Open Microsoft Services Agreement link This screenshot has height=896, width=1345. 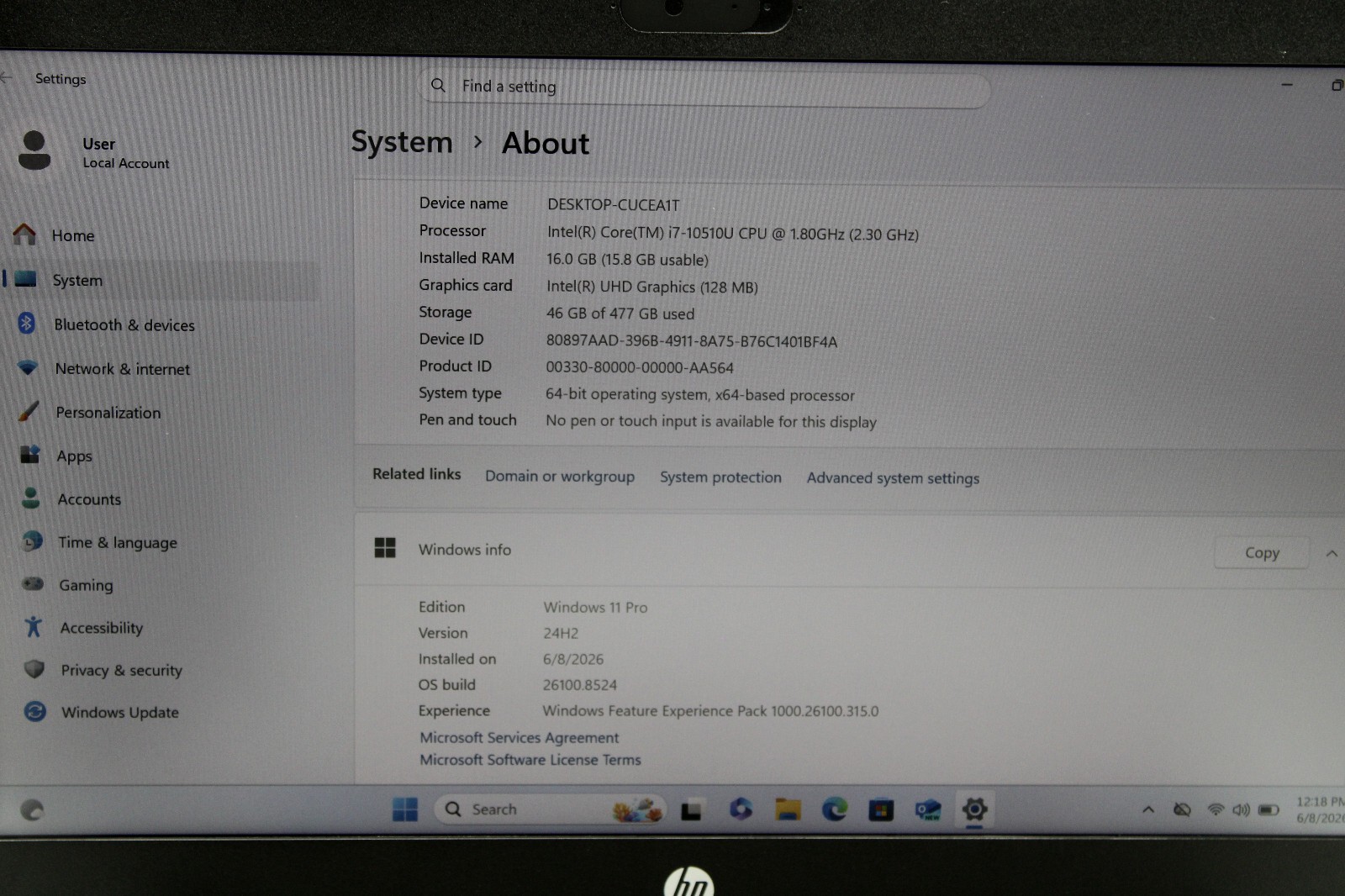coord(520,737)
